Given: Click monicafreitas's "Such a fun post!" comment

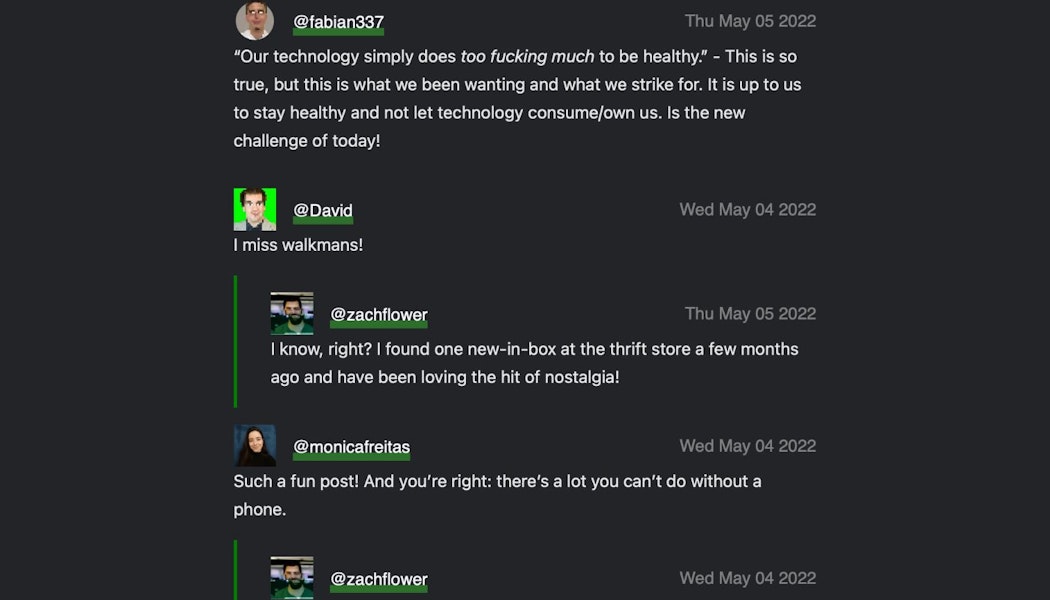Looking at the screenshot, I should (x=497, y=495).
